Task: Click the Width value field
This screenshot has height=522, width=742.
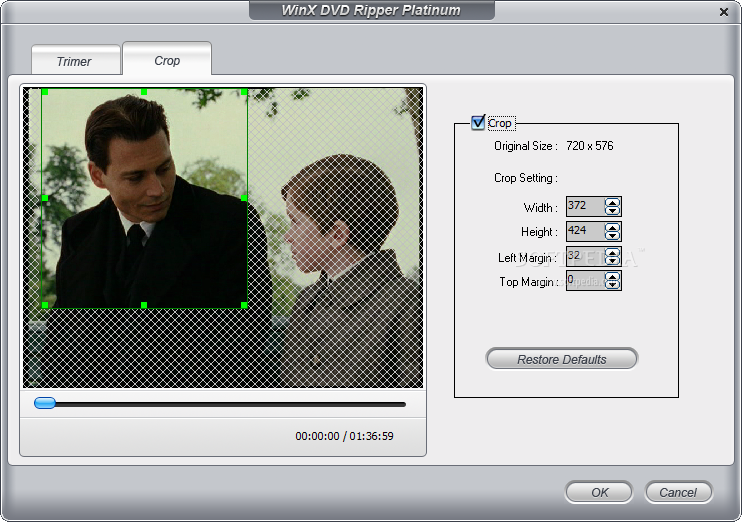Action: (x=585, y=206)
